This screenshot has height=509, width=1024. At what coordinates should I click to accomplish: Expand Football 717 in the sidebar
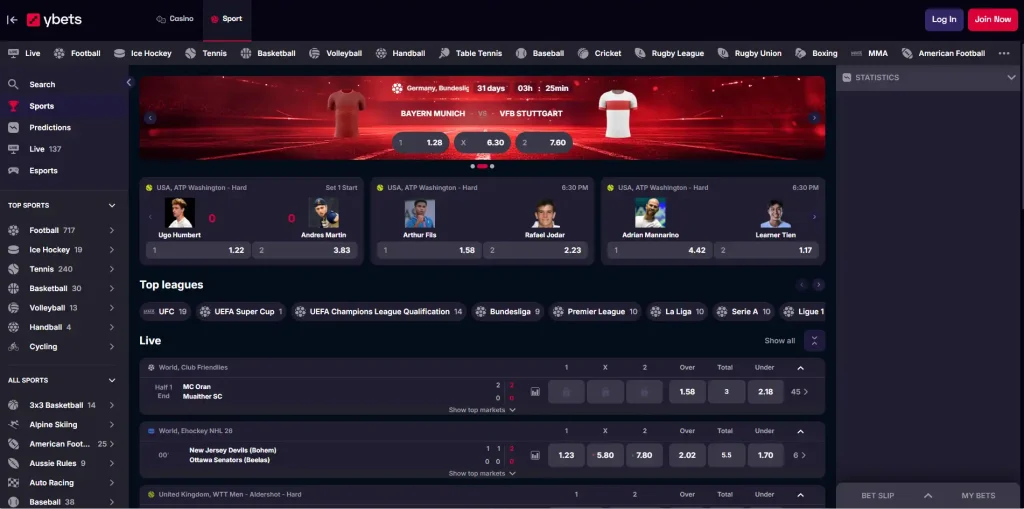112,231
